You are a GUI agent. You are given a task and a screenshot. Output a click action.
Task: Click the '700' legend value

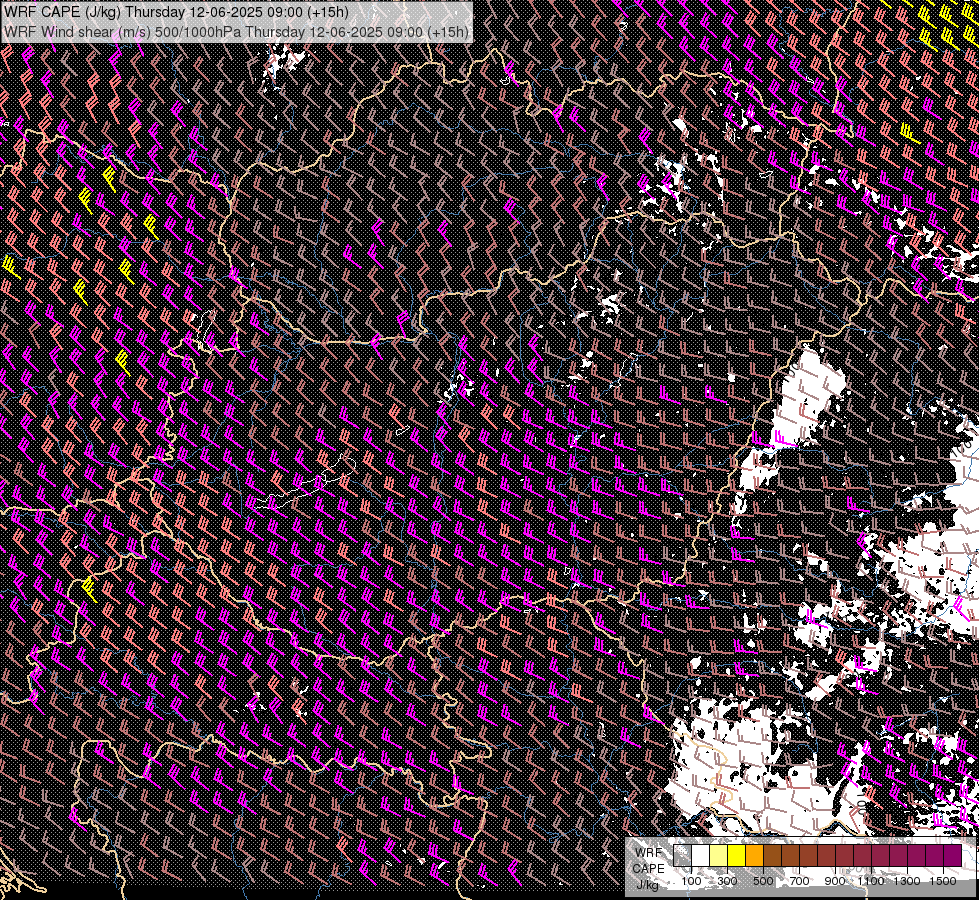tap(799, 881)
